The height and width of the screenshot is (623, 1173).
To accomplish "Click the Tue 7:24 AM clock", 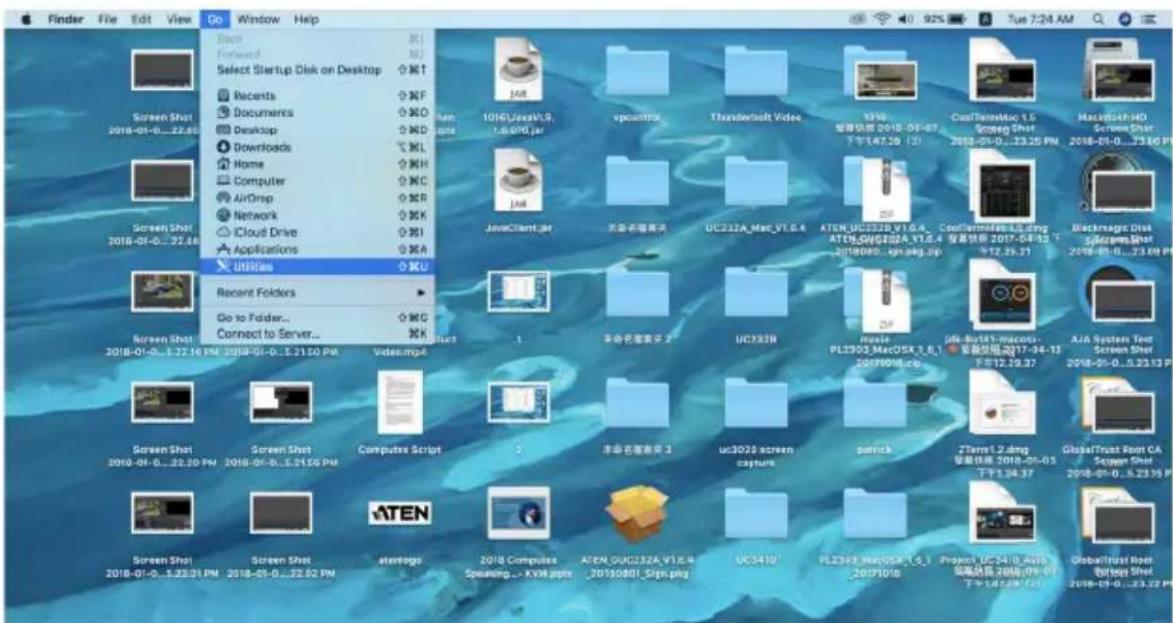I will point(1040,19).
